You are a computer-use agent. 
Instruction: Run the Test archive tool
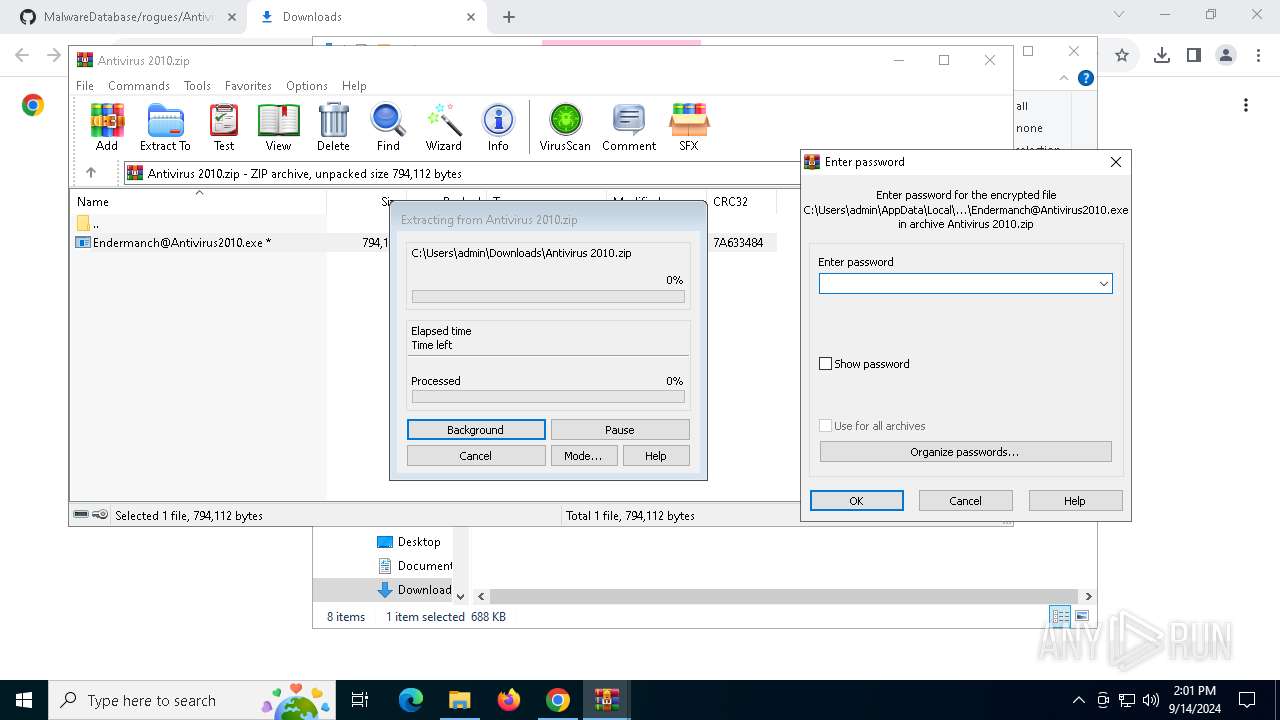(224, 127)
